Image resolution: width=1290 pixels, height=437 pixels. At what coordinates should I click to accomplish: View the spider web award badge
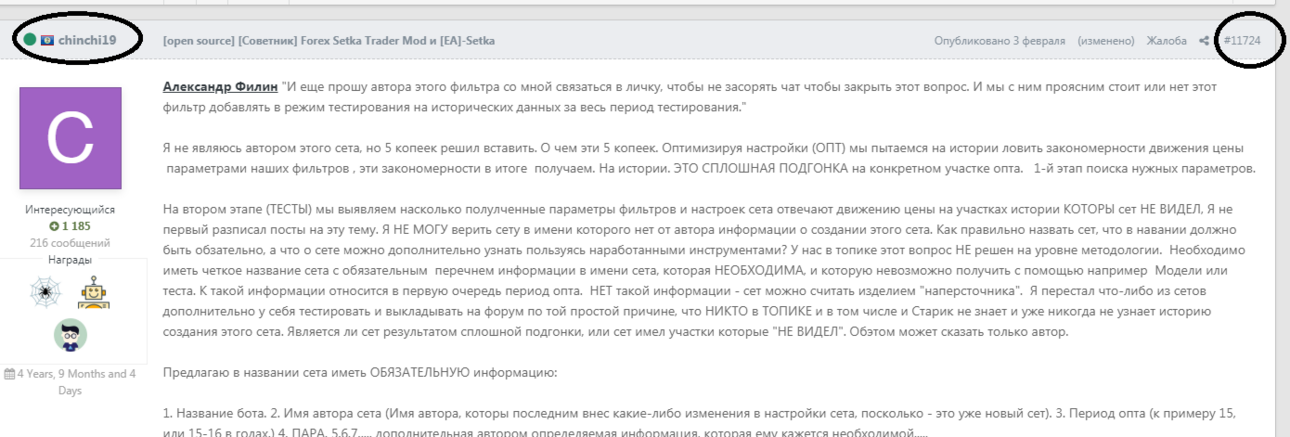(44, 291)
